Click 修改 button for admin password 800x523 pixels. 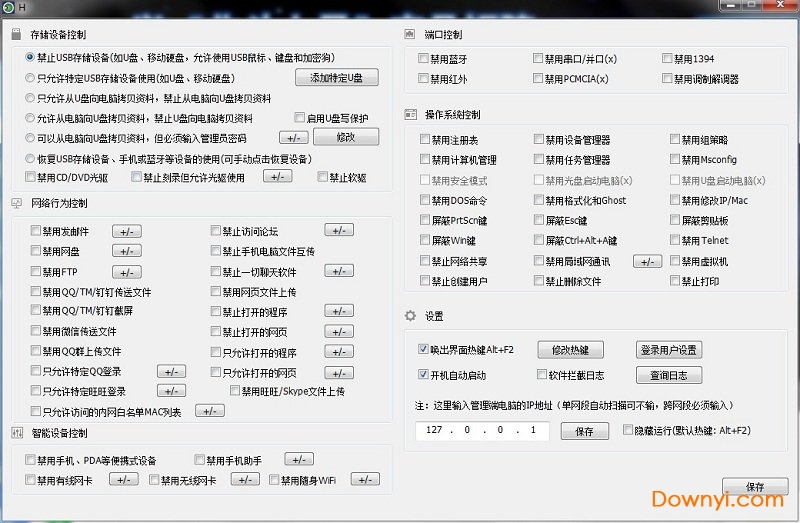point(346,137)
